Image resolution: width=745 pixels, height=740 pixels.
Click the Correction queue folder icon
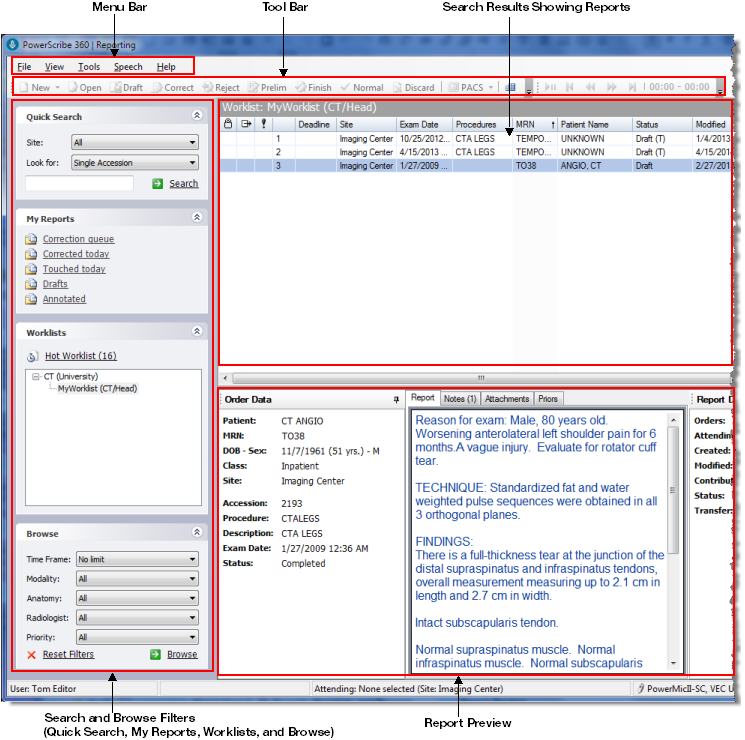[x=31, y=239]
